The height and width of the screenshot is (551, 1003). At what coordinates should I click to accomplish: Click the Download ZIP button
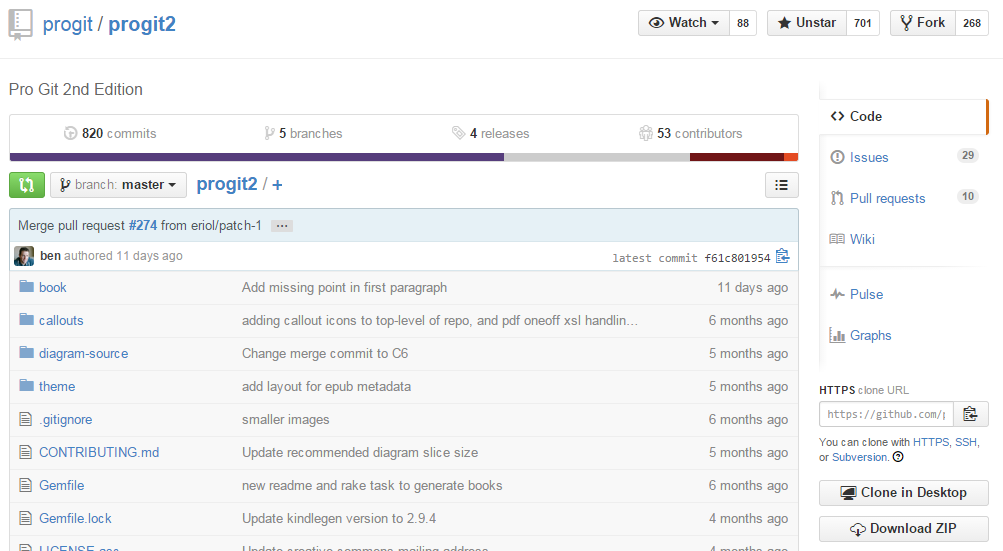903,529
